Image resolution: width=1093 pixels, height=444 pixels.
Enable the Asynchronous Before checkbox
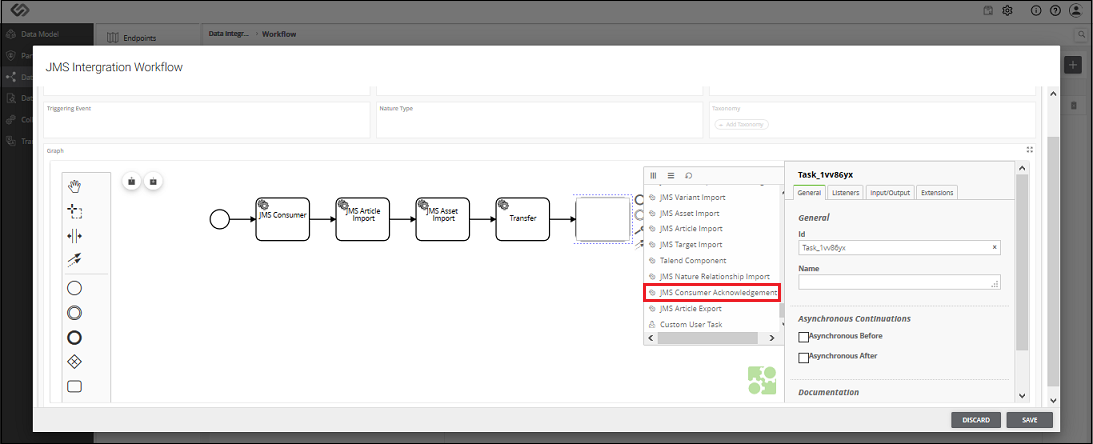coord(804,337)
